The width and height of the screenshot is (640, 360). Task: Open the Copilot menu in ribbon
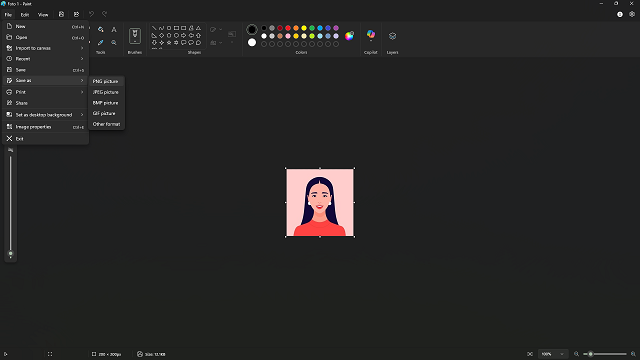point(371,35)
